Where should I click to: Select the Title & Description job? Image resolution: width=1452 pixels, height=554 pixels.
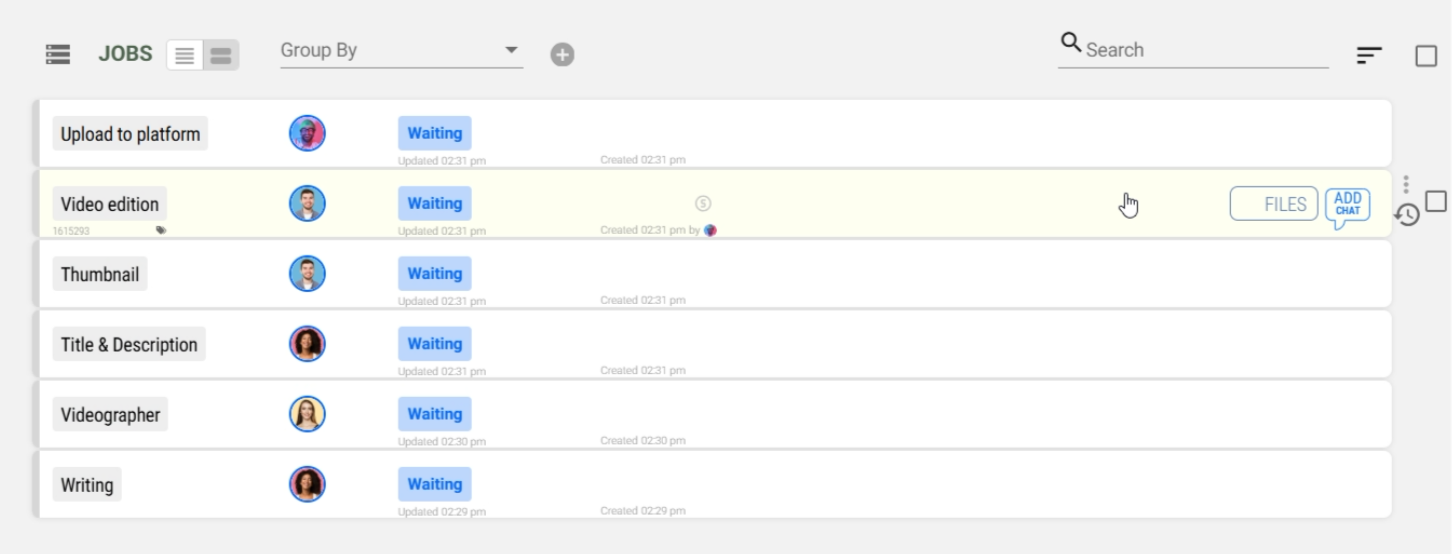(x=129, y=344)
